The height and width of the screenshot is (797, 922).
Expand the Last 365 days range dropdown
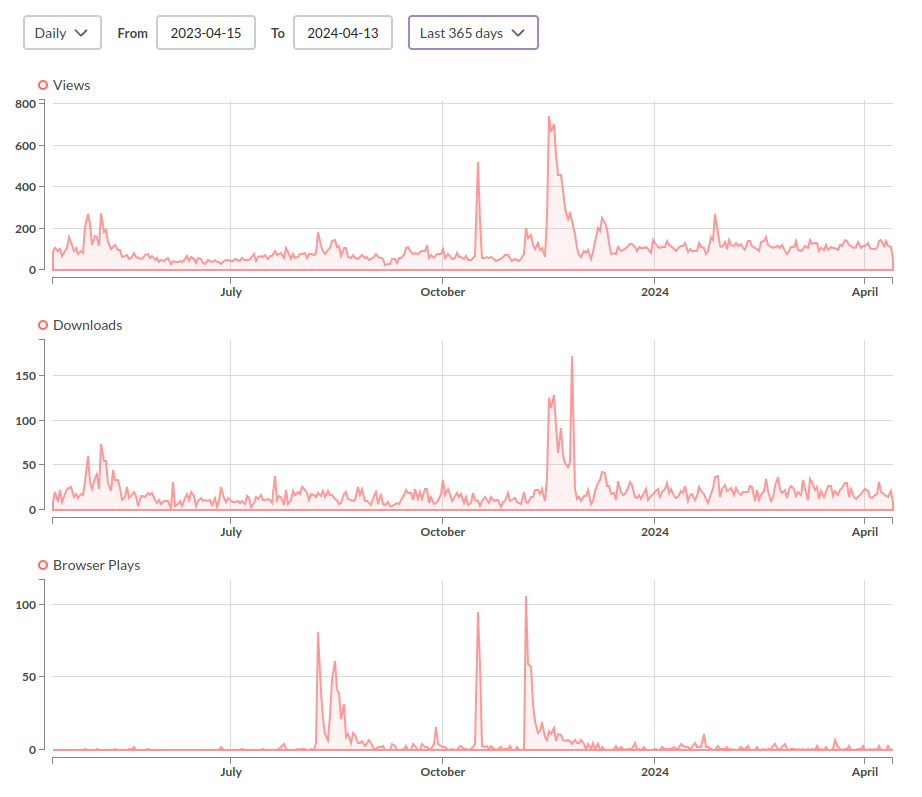pyautogui.click(x=473, y=33)
